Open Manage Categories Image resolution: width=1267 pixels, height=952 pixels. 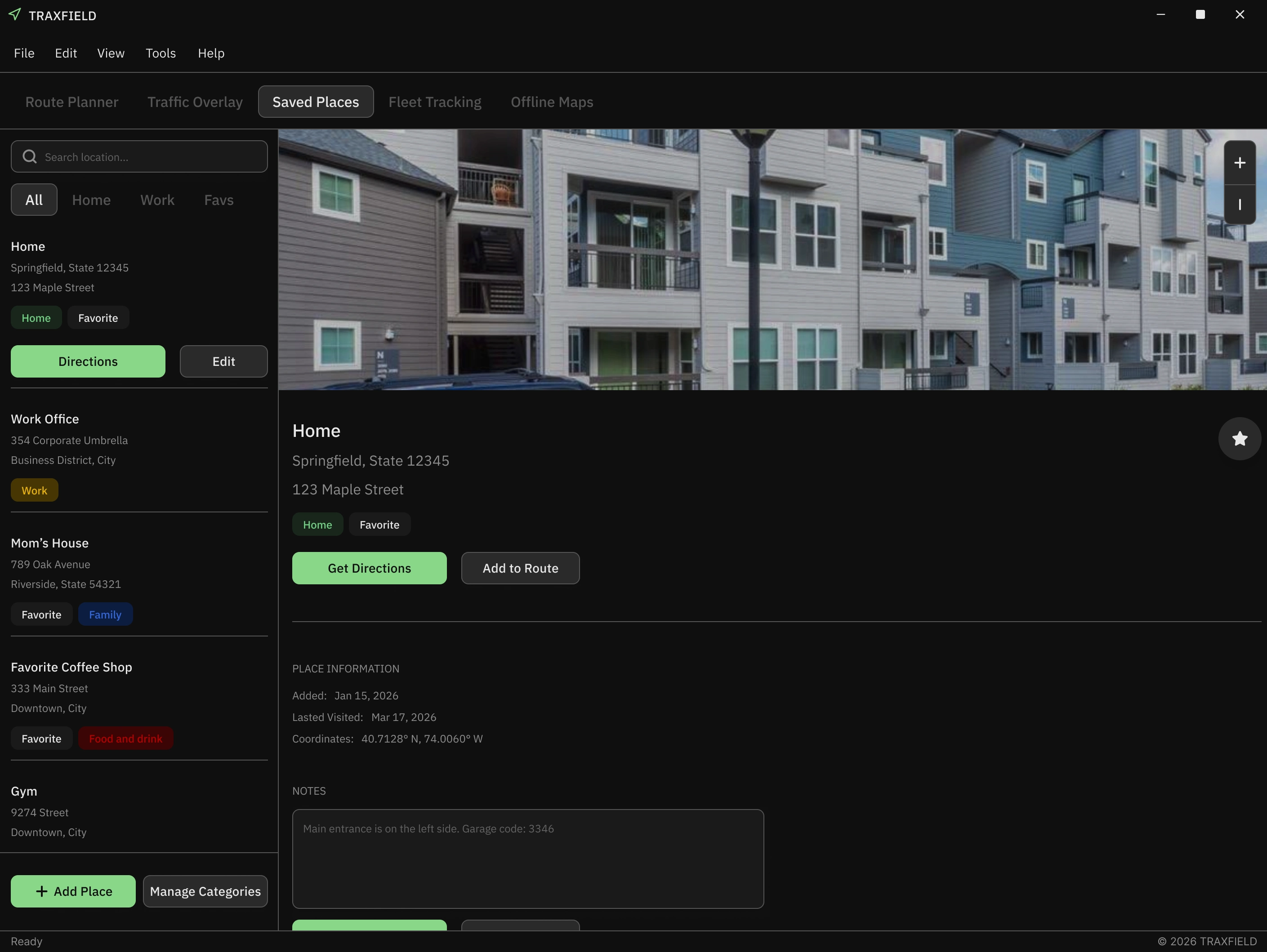coord(205,891)
